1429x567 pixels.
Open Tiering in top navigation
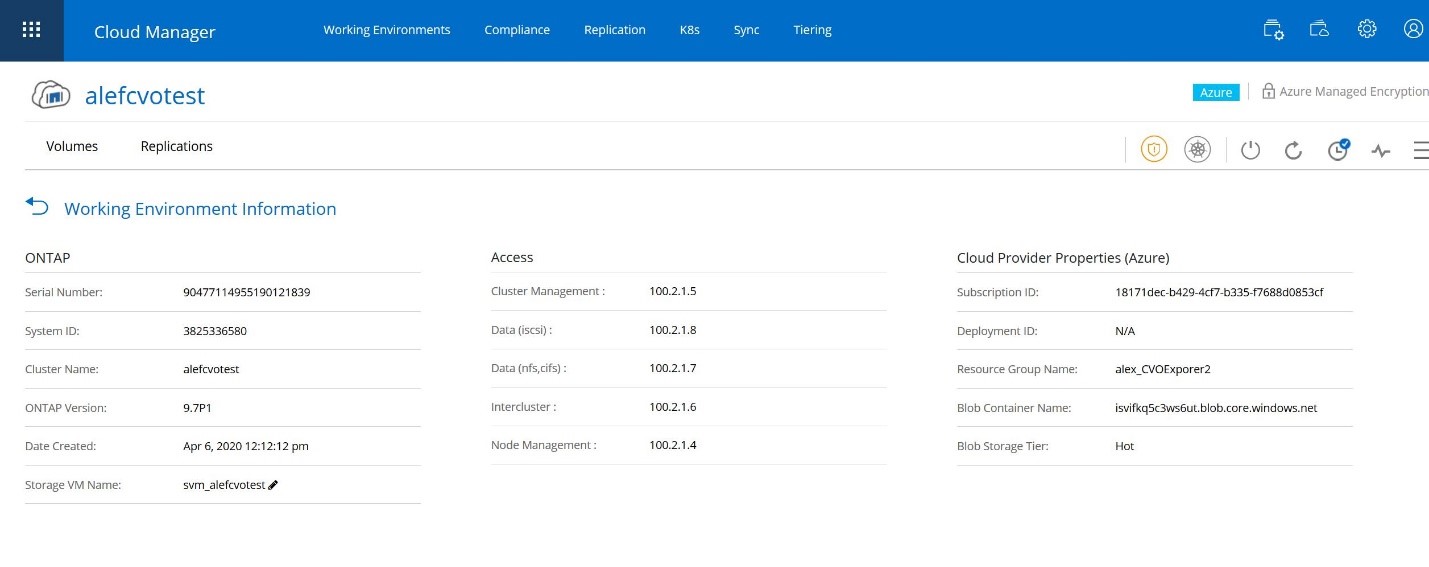(813, 30)
